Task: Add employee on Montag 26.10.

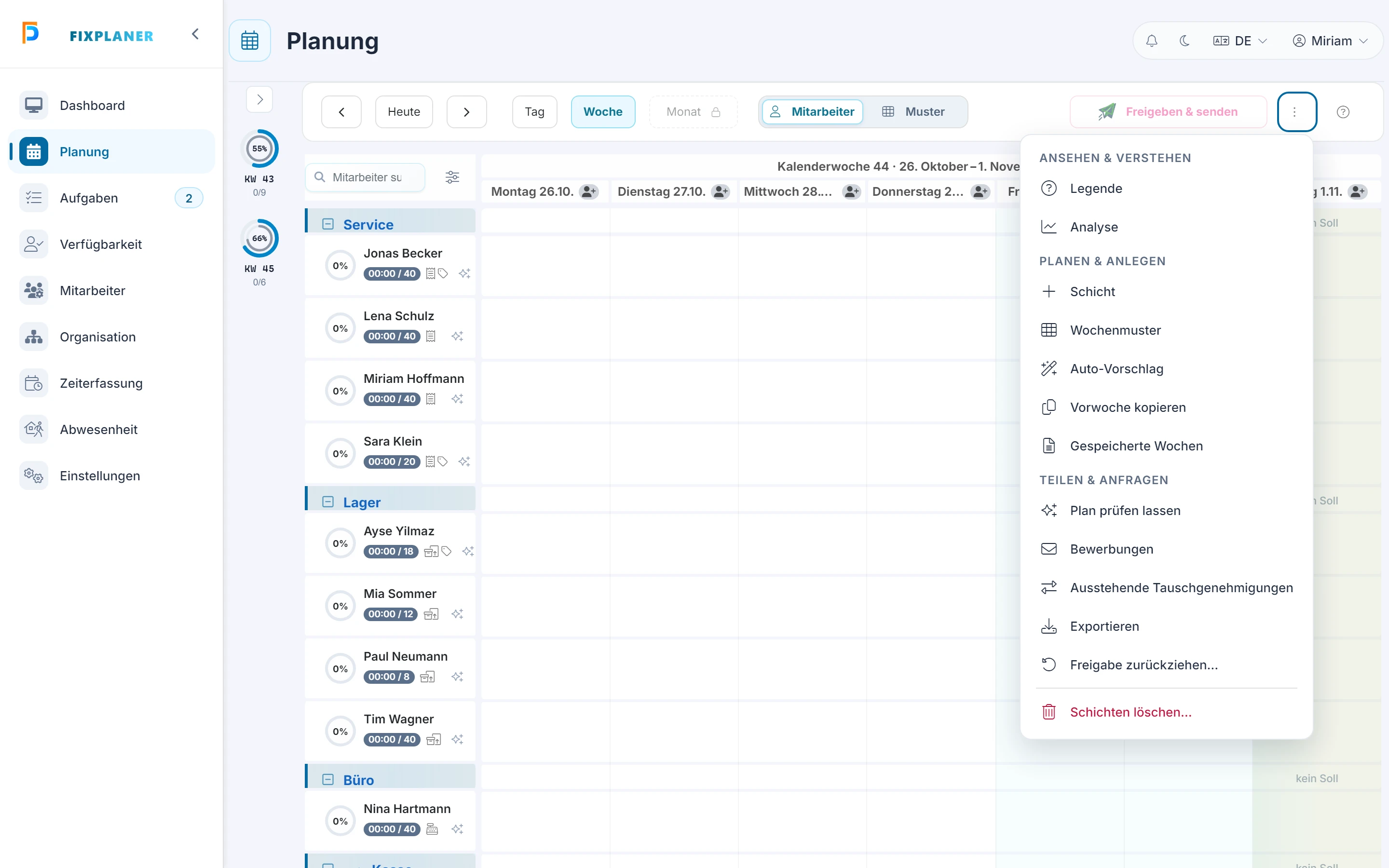Action: [x=589, y=192]
